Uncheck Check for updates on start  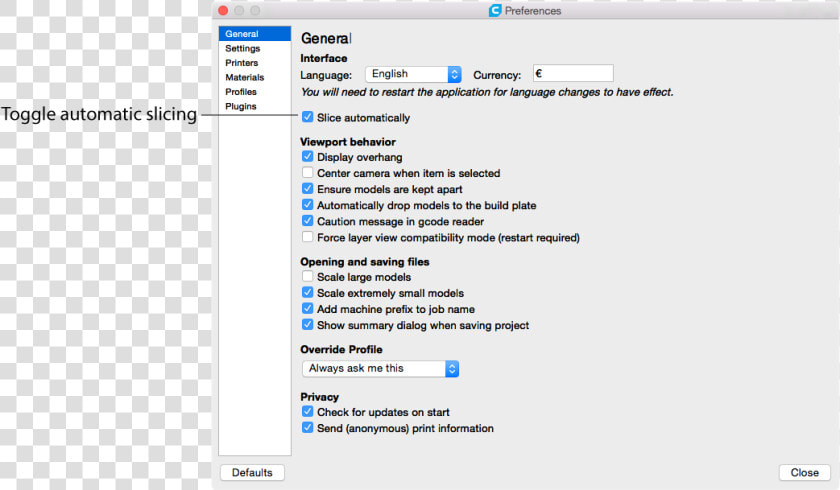pos(308,411)
